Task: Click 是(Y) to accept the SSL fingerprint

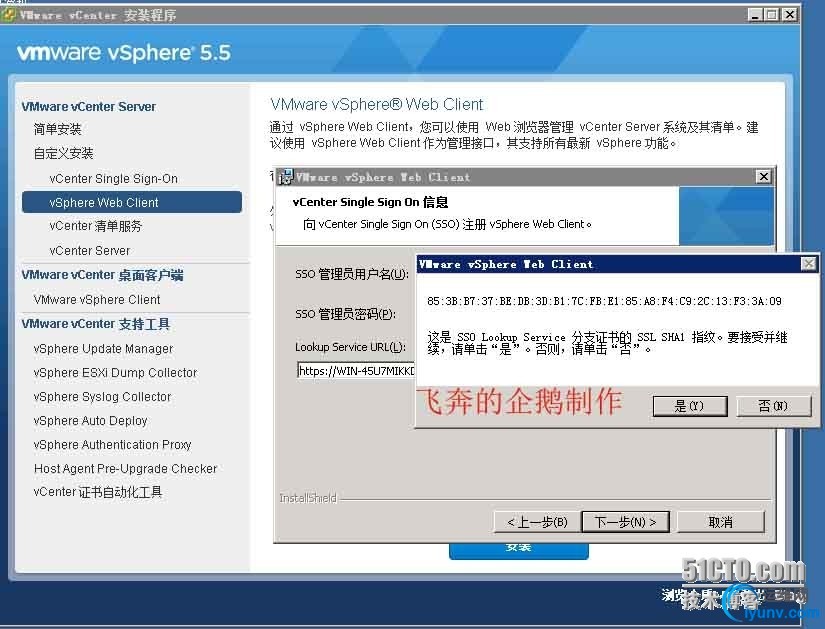Action: pos(690,406)
